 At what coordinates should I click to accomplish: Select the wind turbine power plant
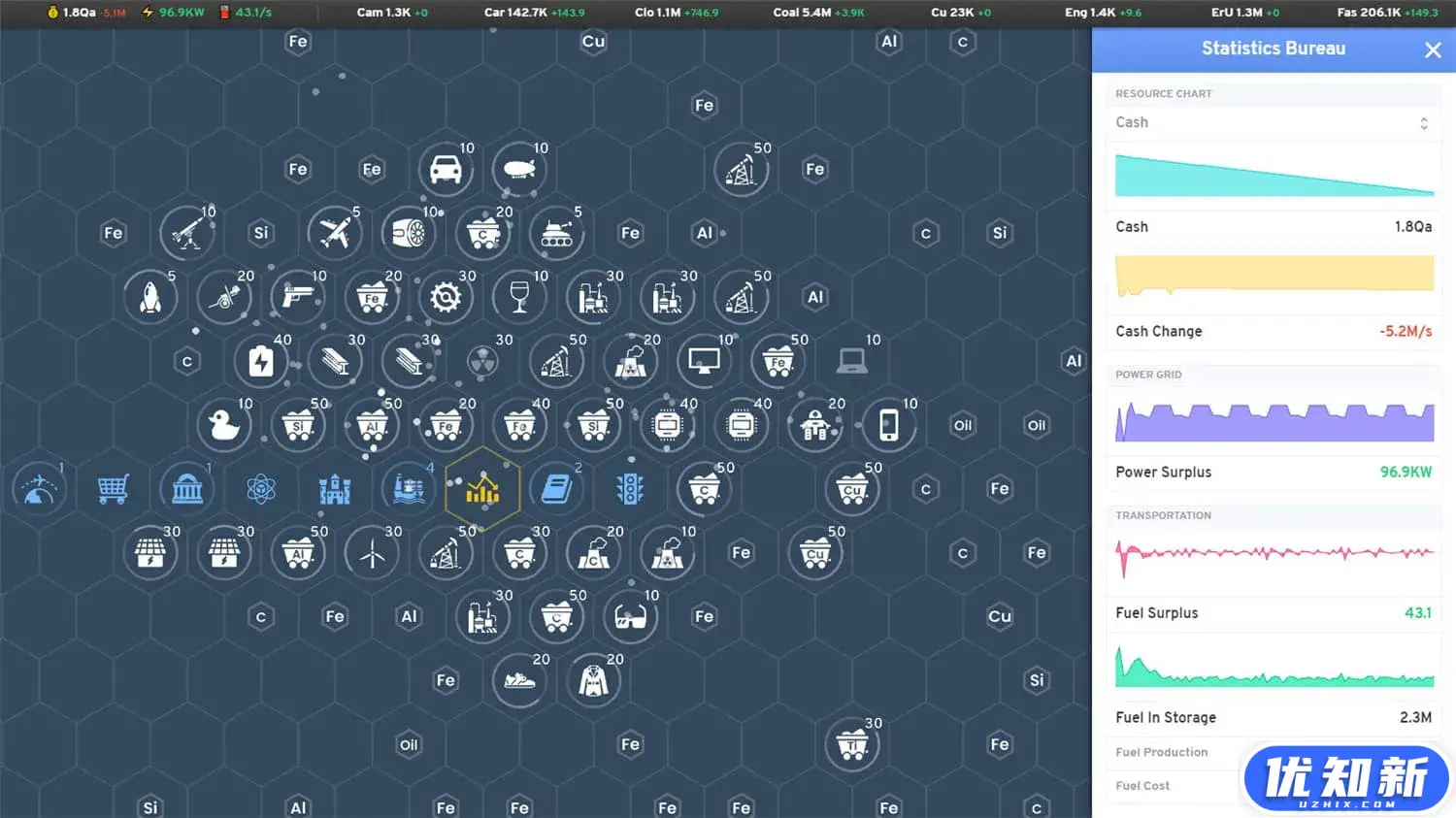coord(372,553)
